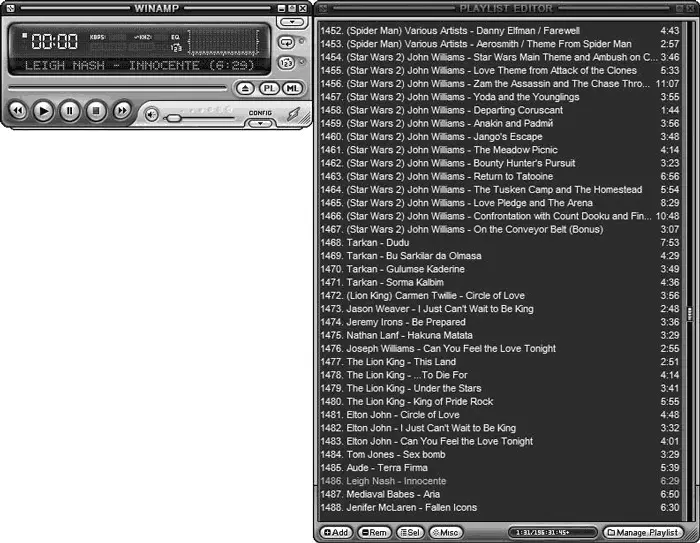Toggle the media library with ML
Viewport: 700px width, 543px height.
(291, 89)
